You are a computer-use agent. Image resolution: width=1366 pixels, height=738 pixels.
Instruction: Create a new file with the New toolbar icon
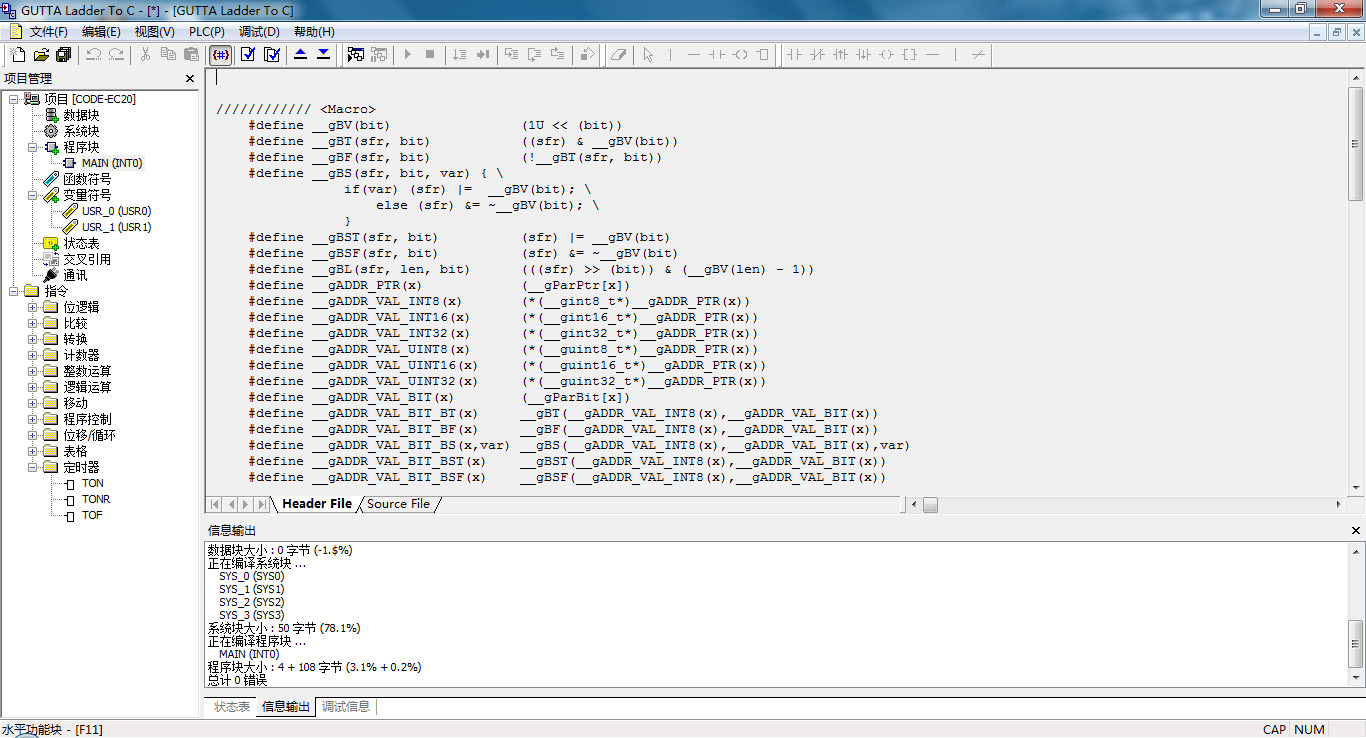pos(18,54)
